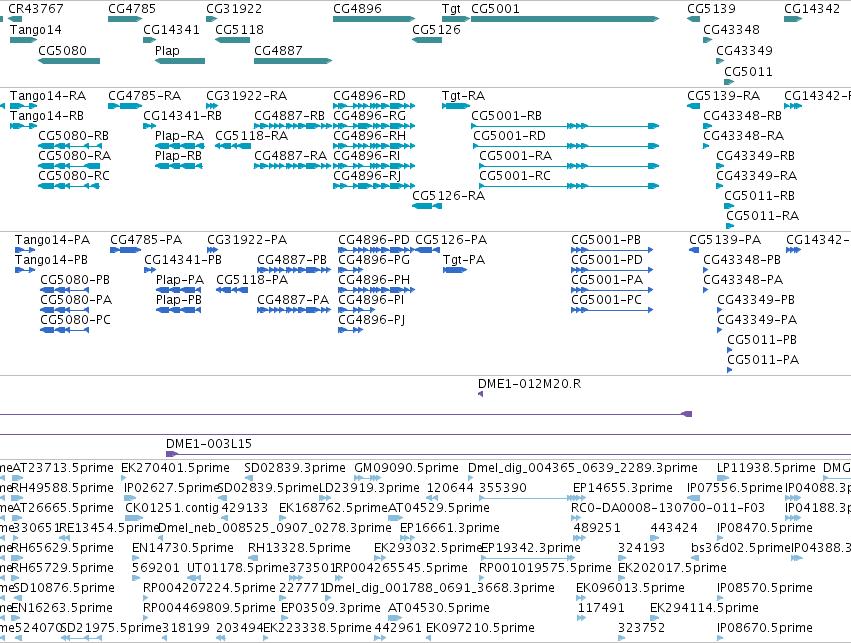Click transcript CG4887-RA

[x=293, y=166]
